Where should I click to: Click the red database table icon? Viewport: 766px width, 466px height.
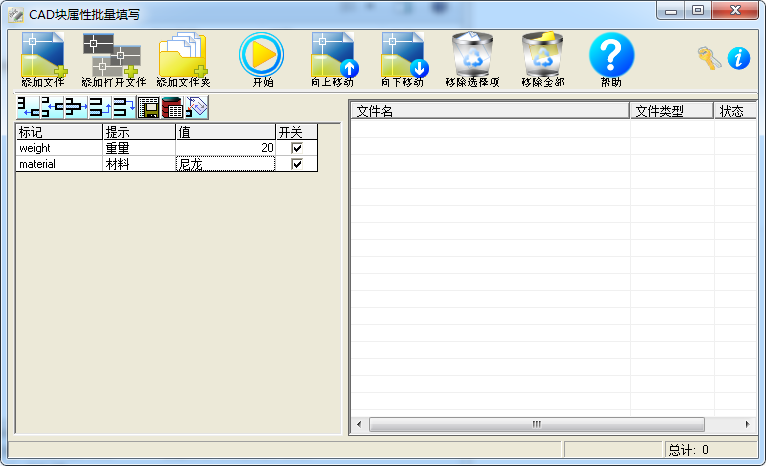coord(172,108)
